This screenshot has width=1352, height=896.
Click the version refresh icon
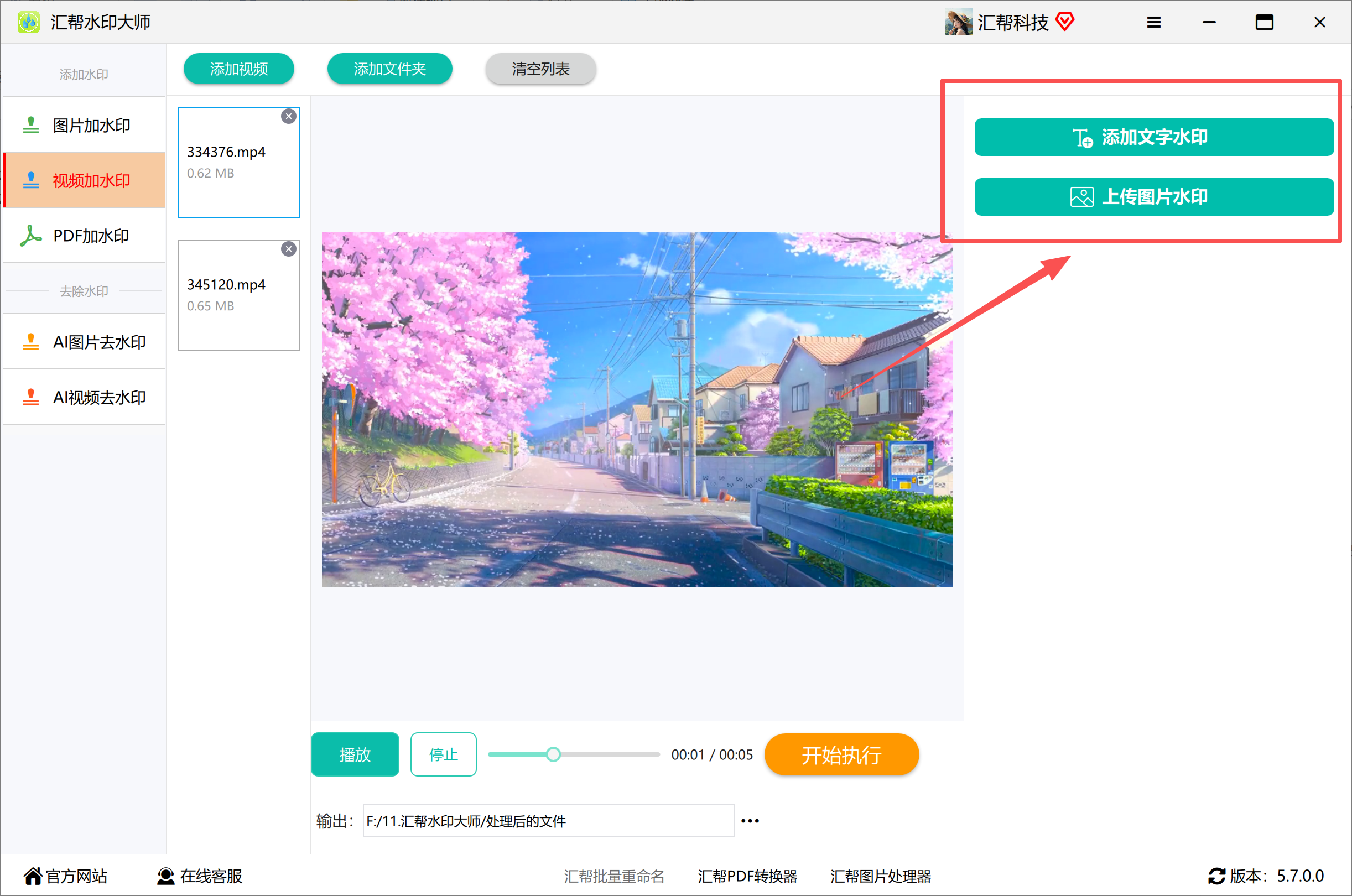[1216, 876]
